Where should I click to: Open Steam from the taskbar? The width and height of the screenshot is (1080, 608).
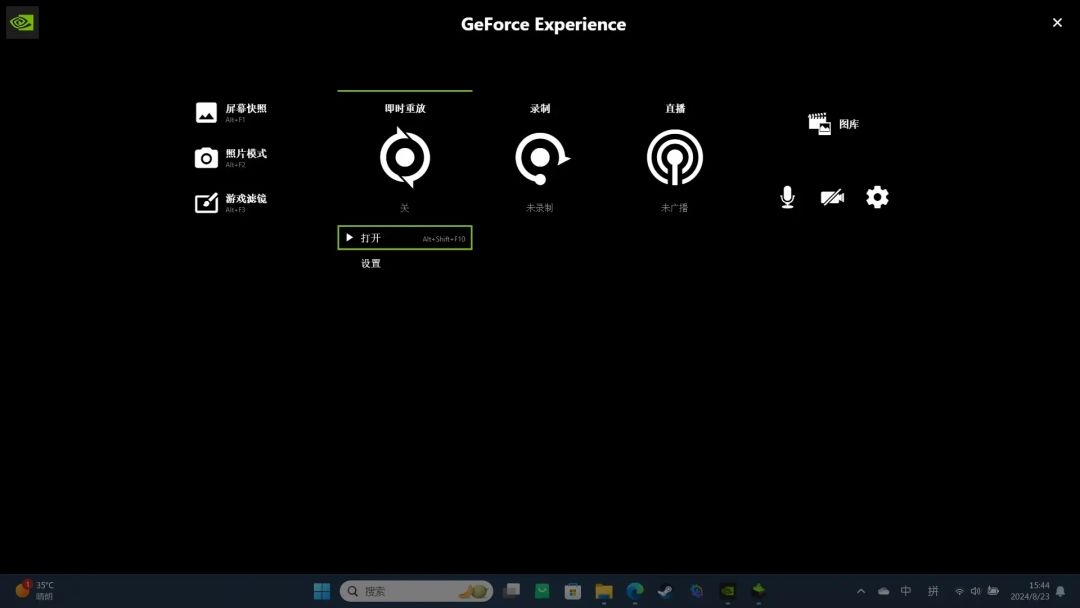(x=665, y=591)
